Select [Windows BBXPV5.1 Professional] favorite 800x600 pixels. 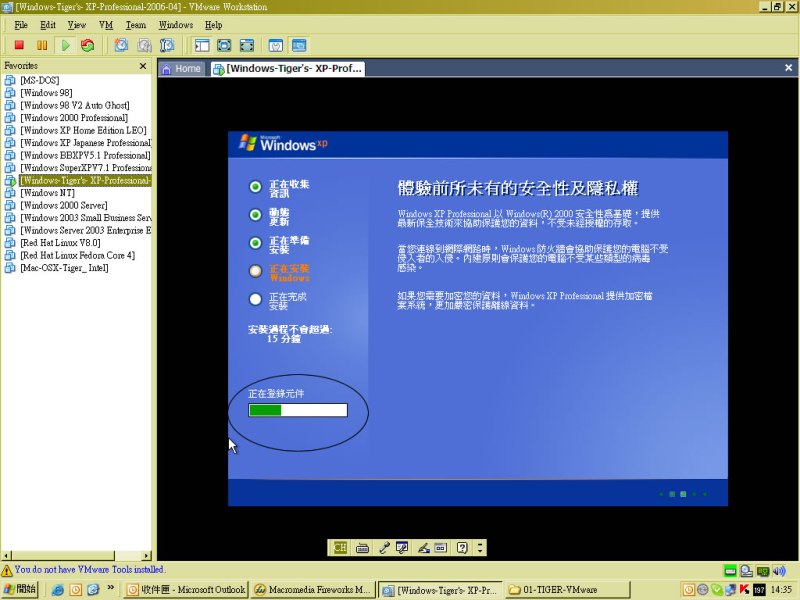pyautogui.click(x=85, y=155)
